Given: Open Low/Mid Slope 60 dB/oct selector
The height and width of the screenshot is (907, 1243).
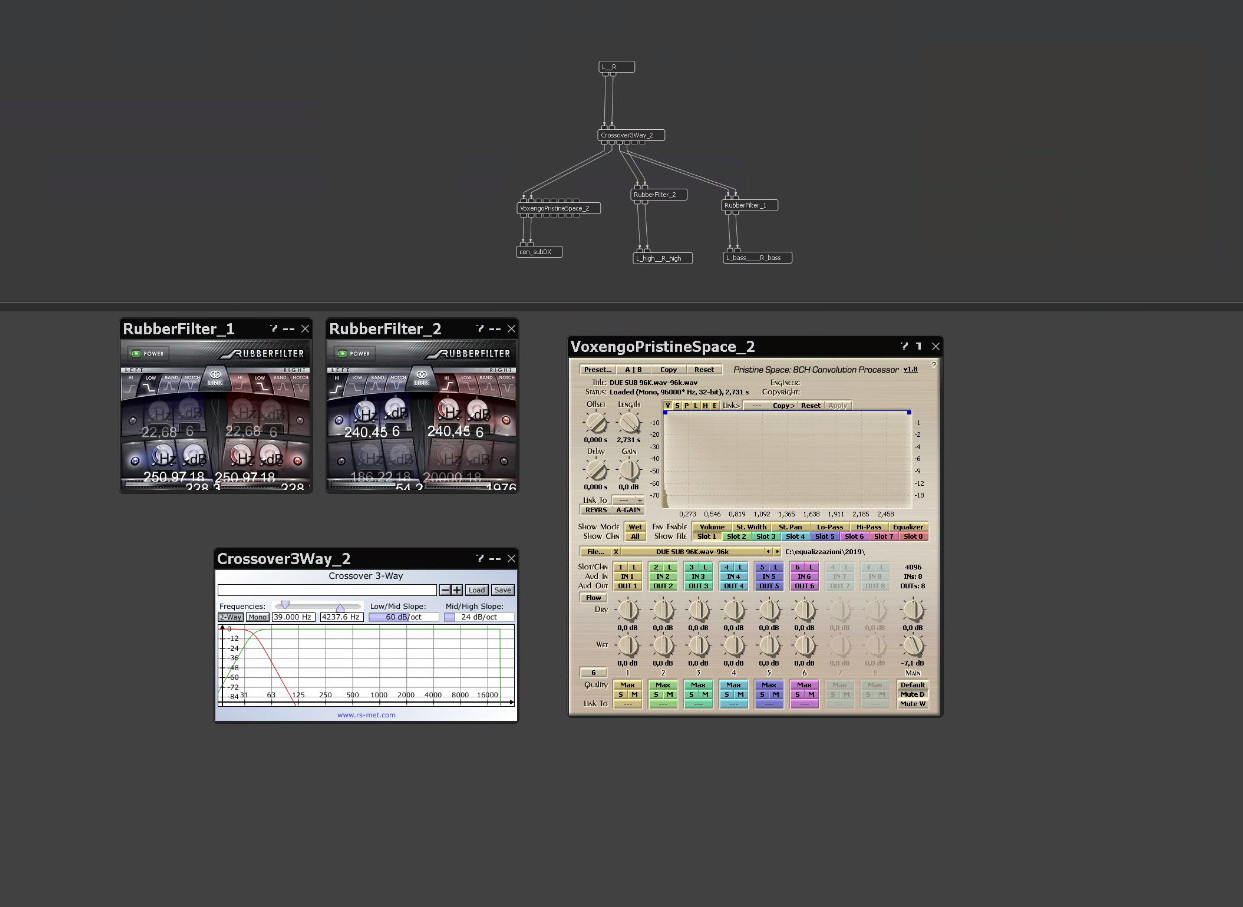Looking at the screenshot, I should click(x=404, y=617).
